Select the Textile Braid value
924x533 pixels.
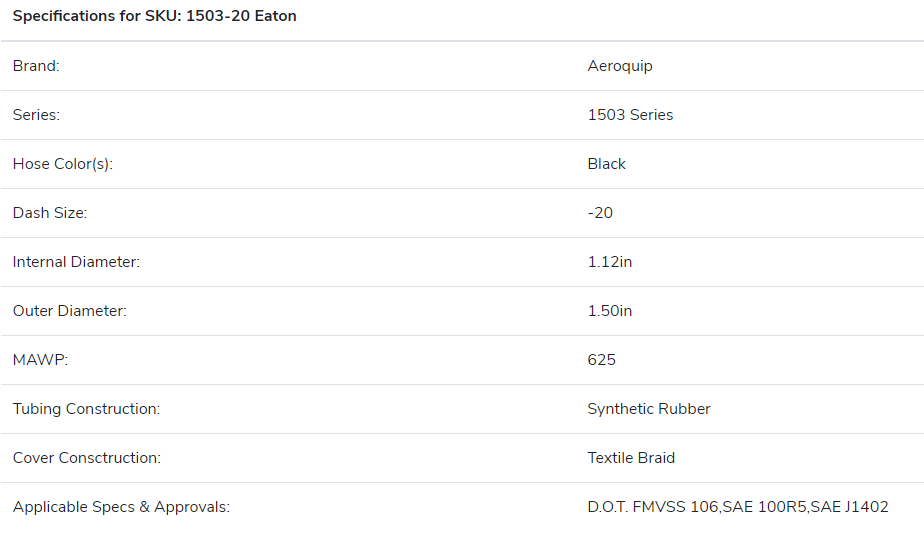(x=631, y=458)
